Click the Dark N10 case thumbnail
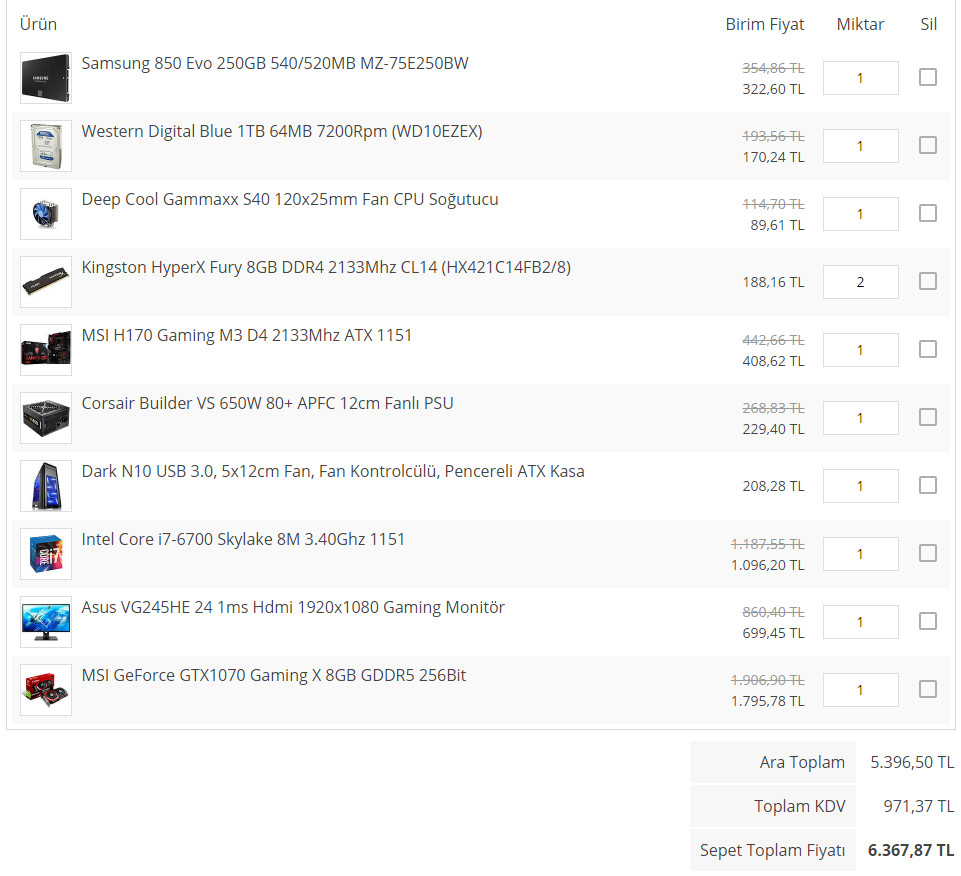This screenshot has width=961, height=876. click(x=46, y=486)
